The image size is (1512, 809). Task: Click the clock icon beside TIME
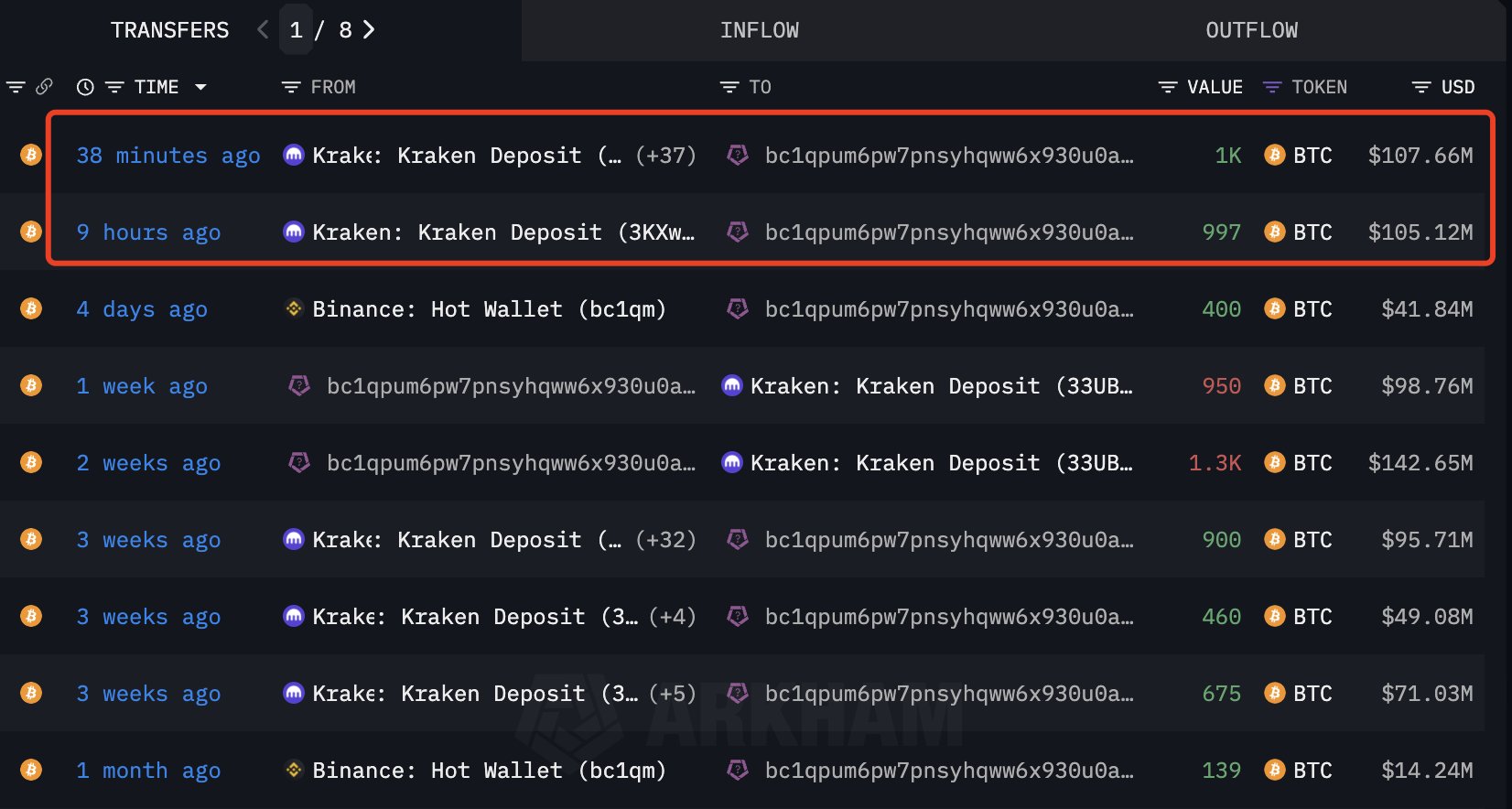85,87
